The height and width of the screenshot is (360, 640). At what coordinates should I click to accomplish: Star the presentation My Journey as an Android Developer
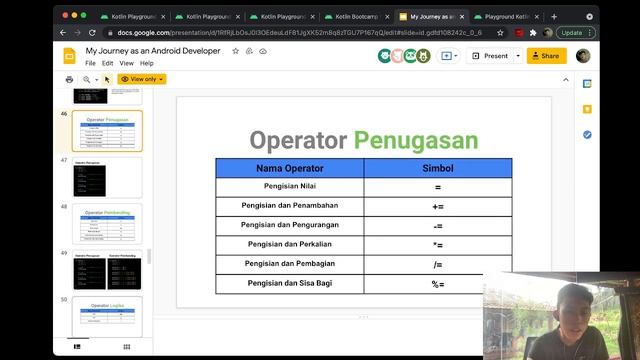pos(236,51)
